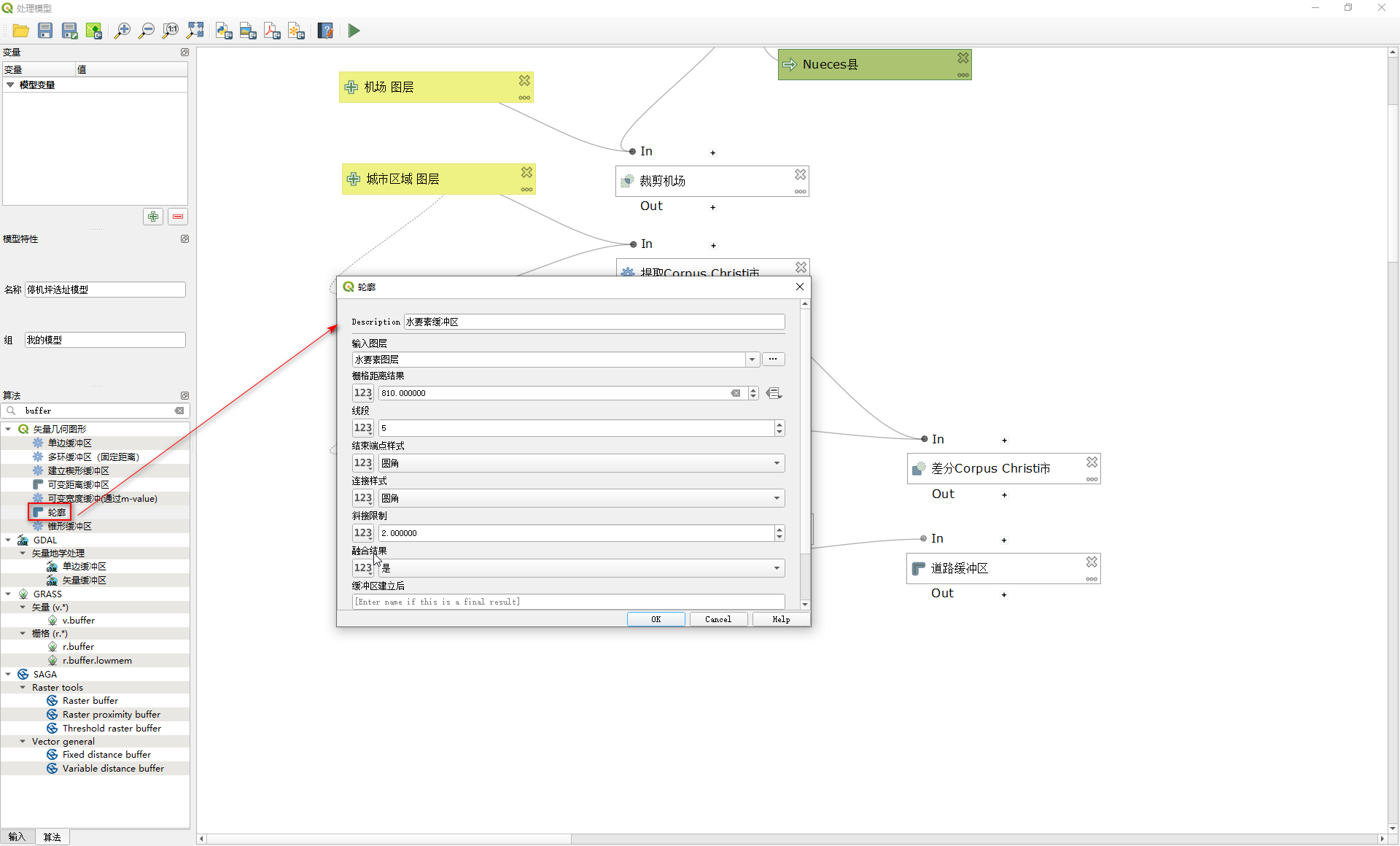Screen dimensions: 1400x846
Task: Click Zoom to full extent icon
Action: click(x=195, y=31)
